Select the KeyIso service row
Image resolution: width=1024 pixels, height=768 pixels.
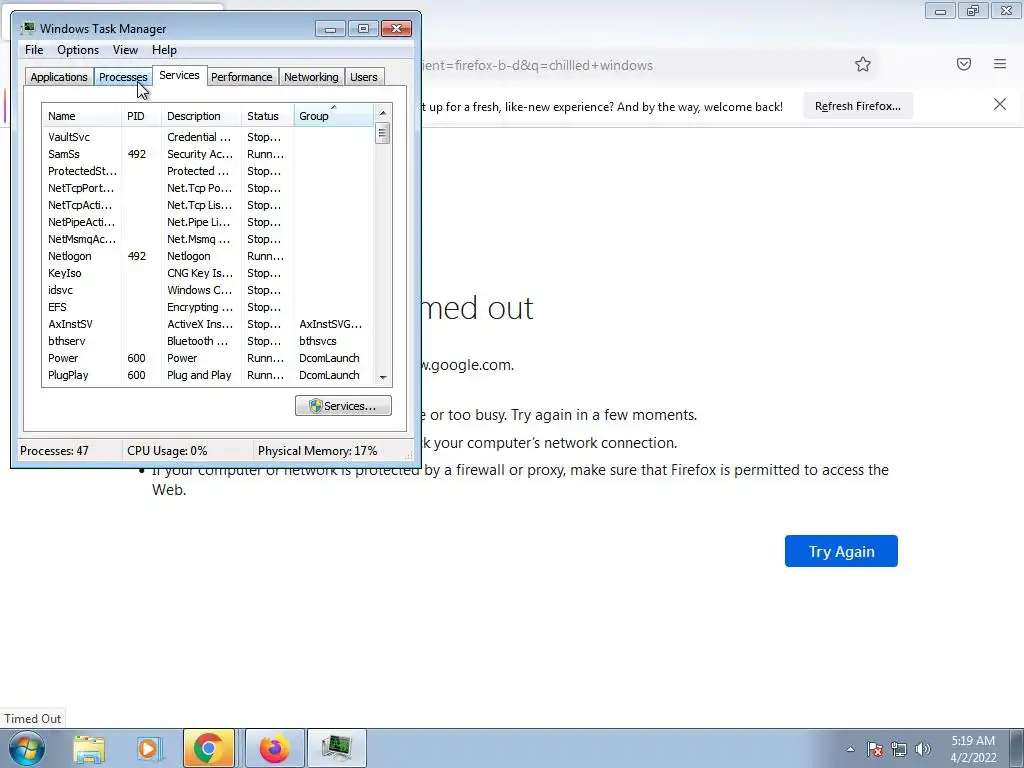pyautogui.click(x=208, y=273)
